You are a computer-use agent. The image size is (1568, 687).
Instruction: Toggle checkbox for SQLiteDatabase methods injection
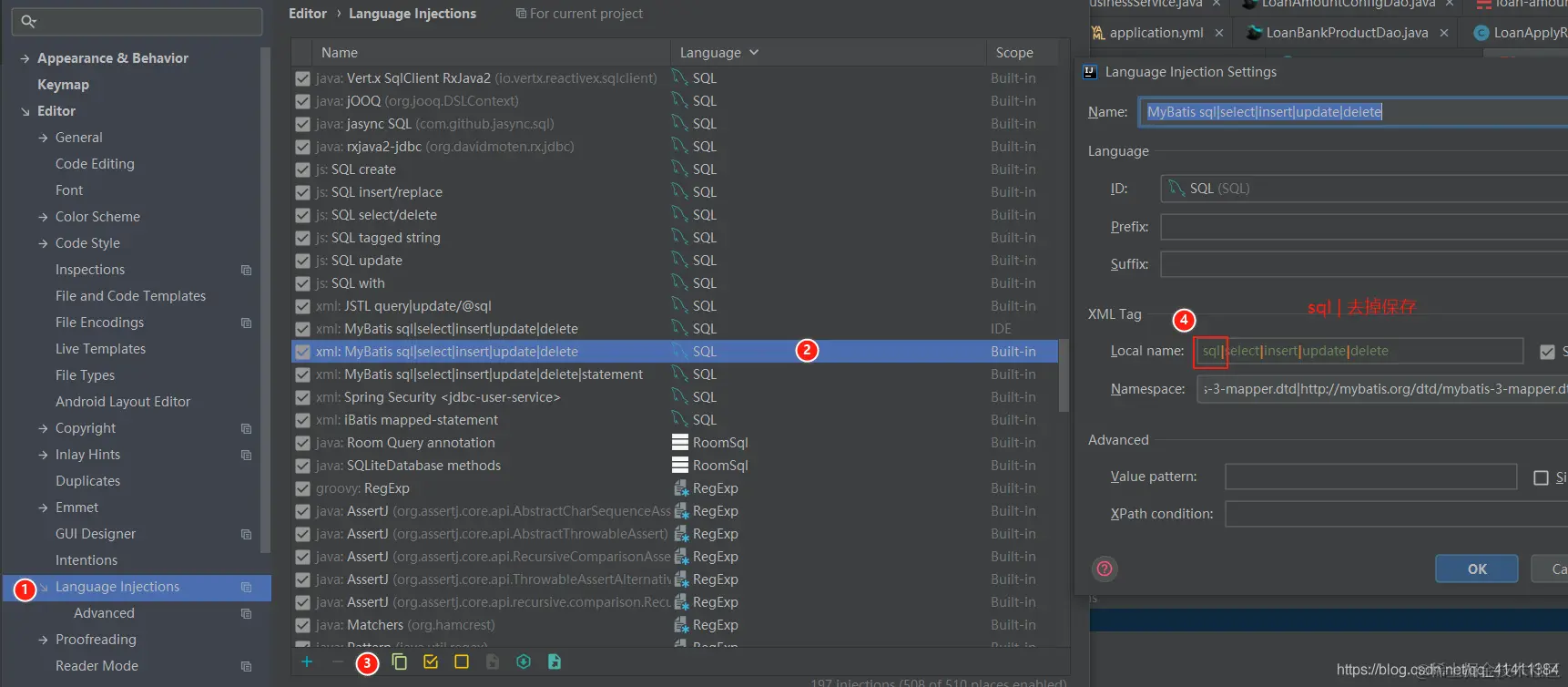coord(303,466)
